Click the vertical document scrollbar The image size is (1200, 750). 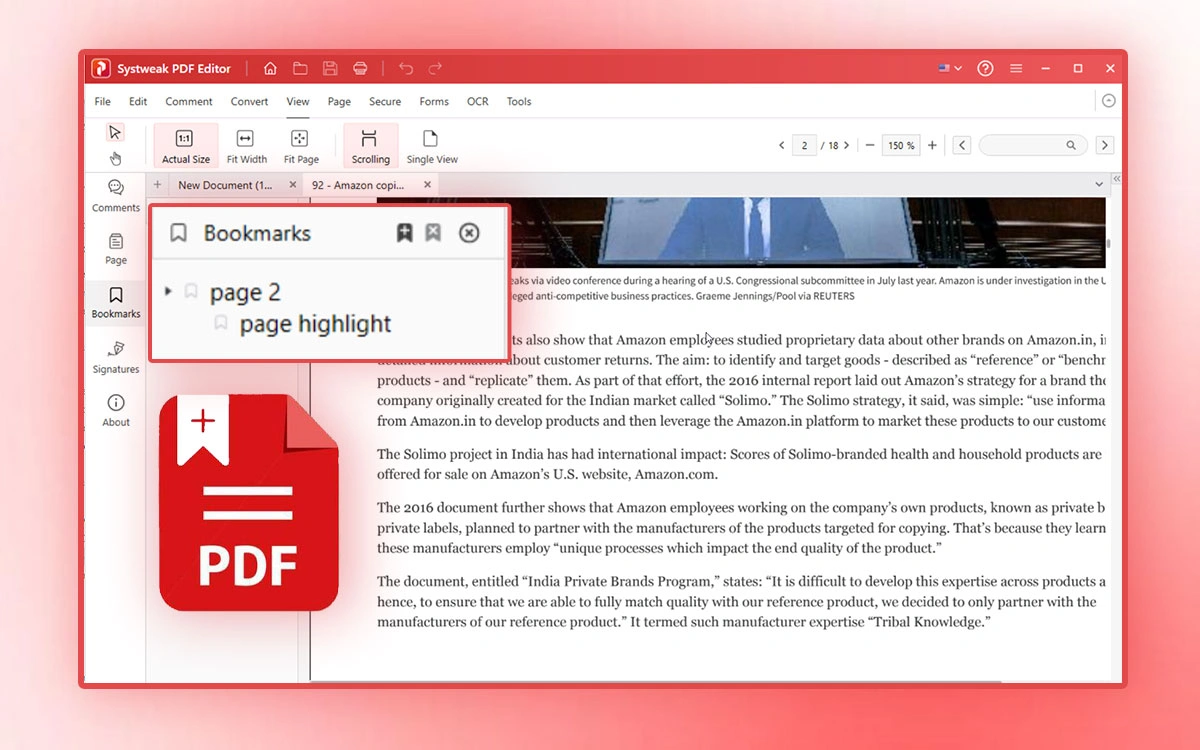coord(1108,242)
